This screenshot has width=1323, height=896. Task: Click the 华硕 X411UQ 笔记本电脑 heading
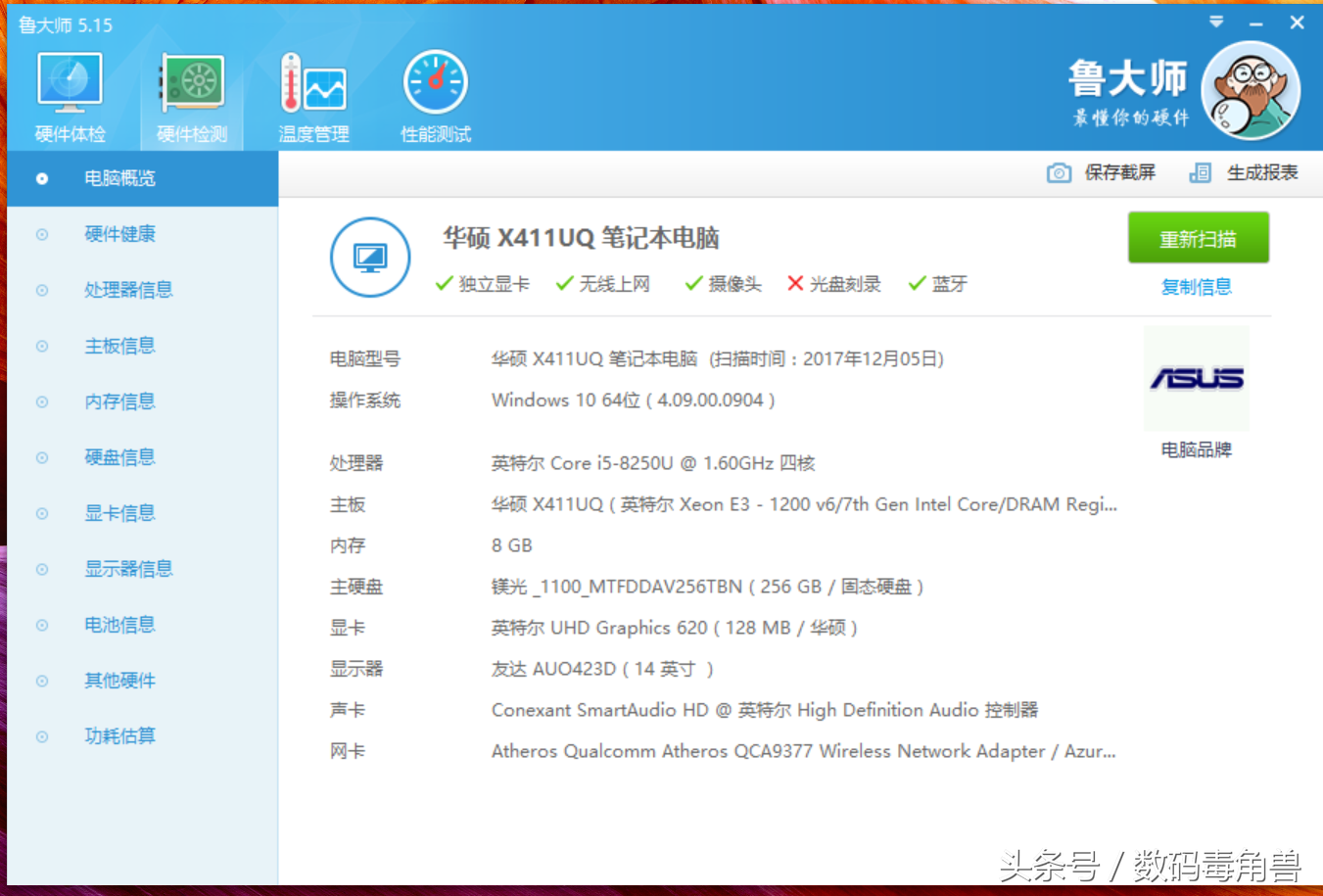click(x=581, y=238)
